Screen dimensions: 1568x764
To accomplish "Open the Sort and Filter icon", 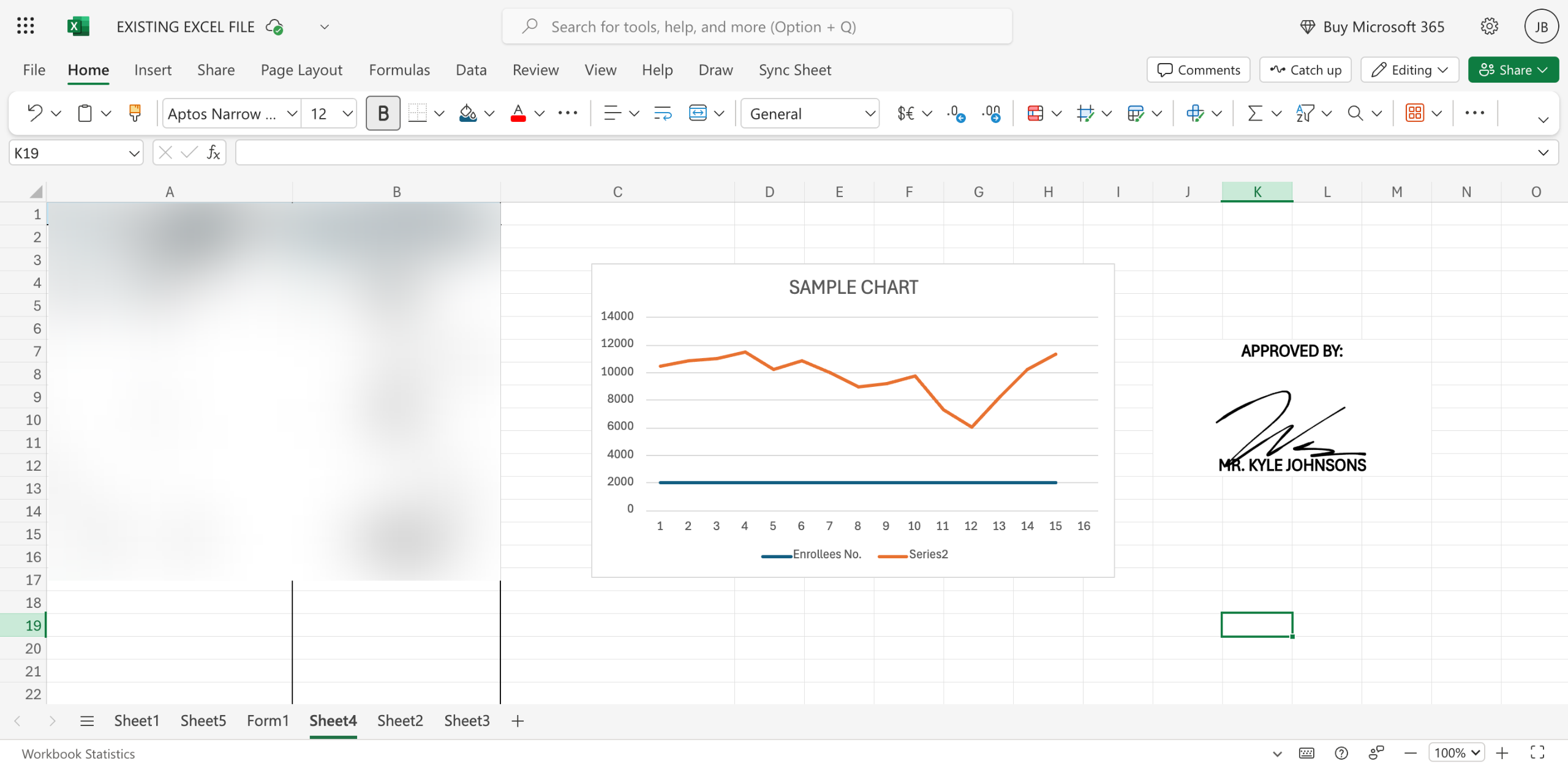I will point(1305,113).
